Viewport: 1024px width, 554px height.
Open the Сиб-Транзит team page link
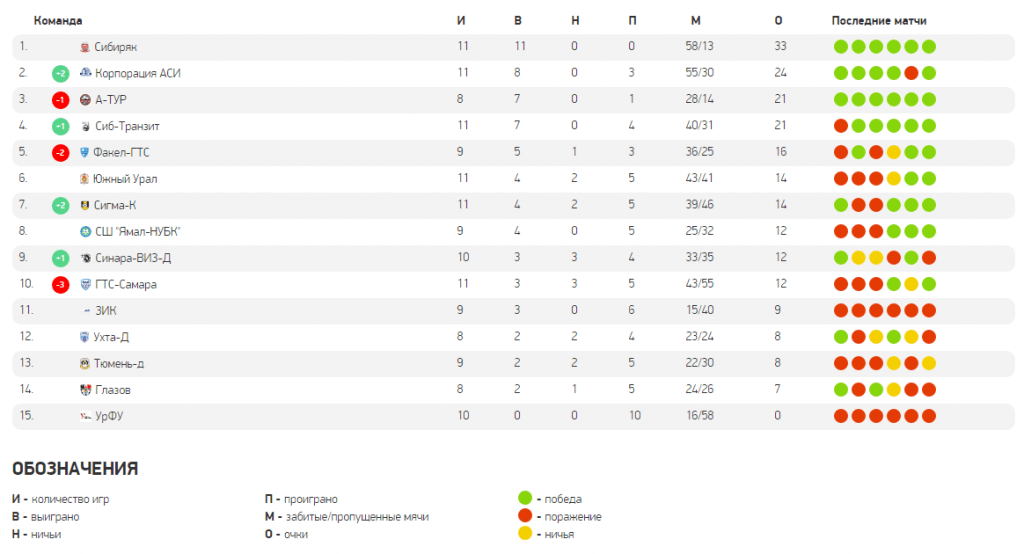tap(127, 126)
